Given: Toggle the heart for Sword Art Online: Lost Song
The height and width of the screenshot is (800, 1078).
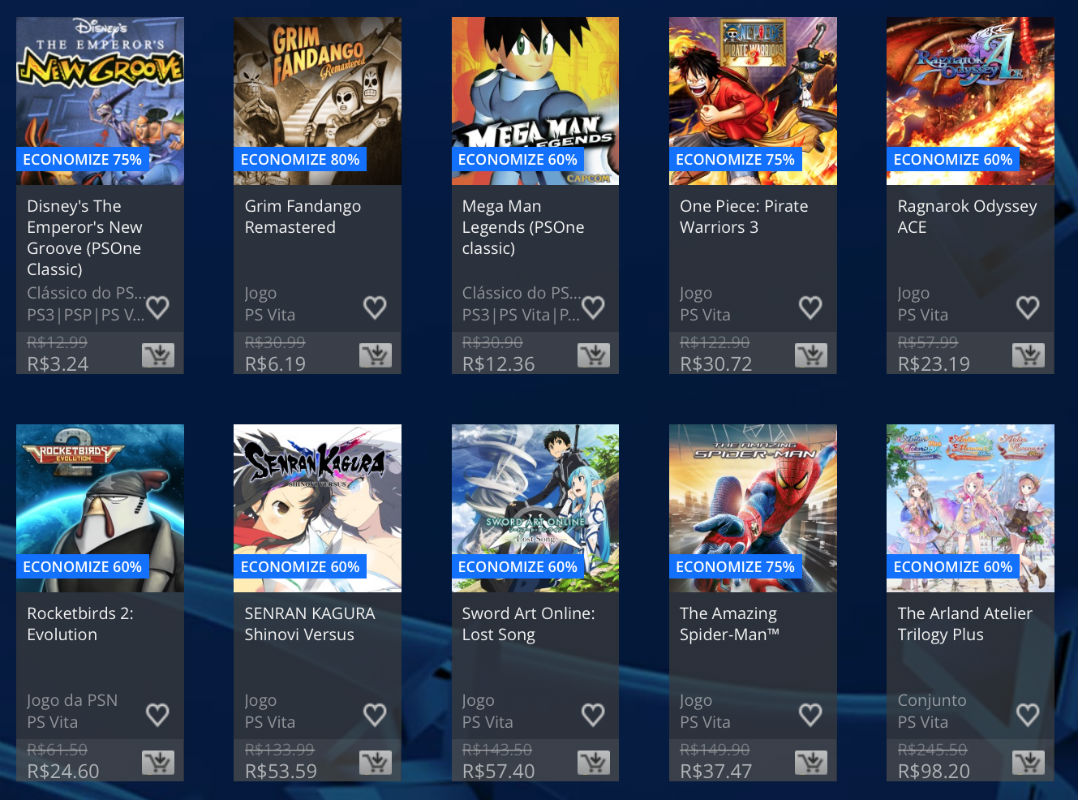Looking at the screenshot, I should pyautogui.click(x=593, y=715).
